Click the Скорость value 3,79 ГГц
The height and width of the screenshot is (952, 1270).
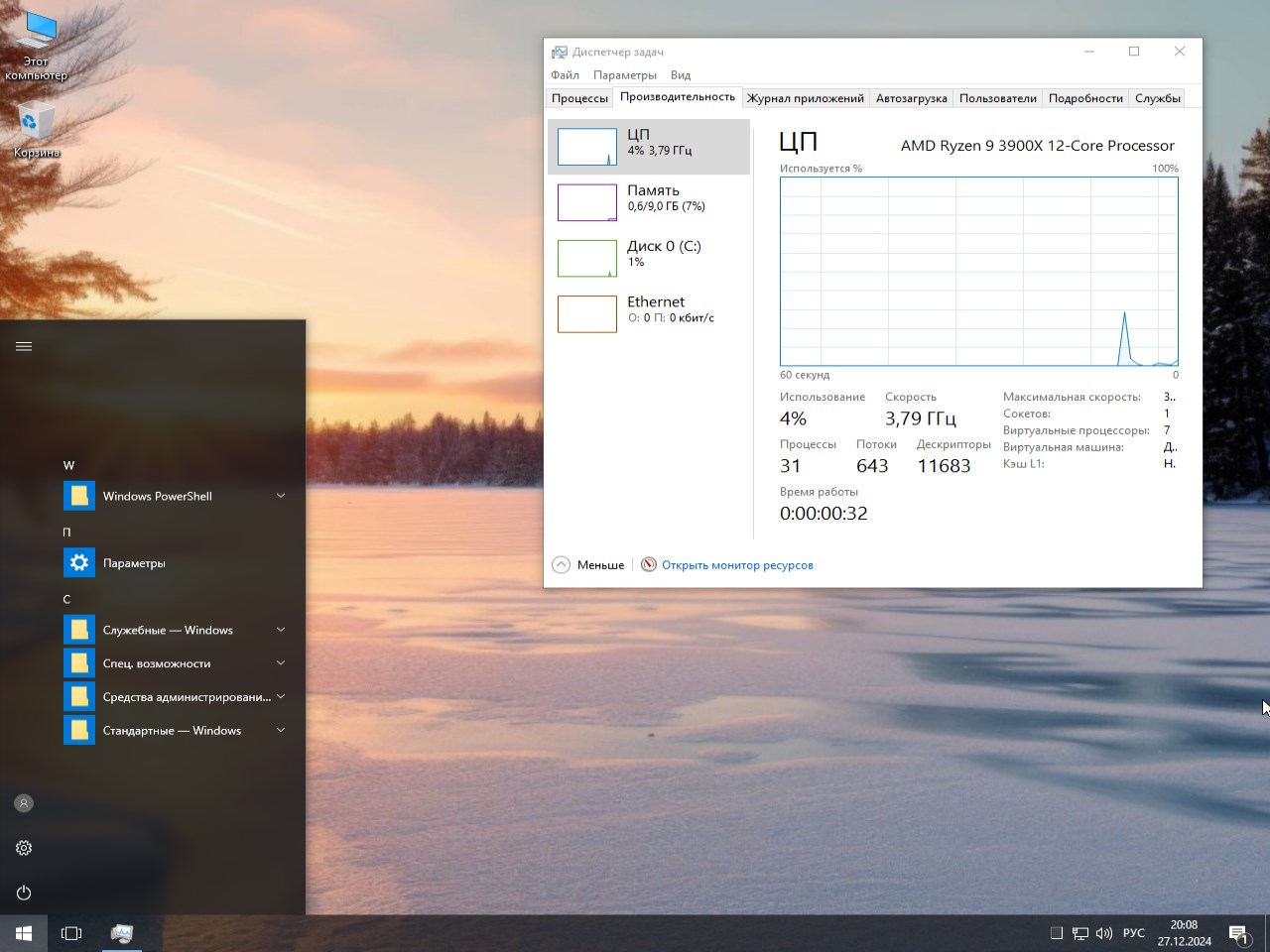(x=921, y=418)
